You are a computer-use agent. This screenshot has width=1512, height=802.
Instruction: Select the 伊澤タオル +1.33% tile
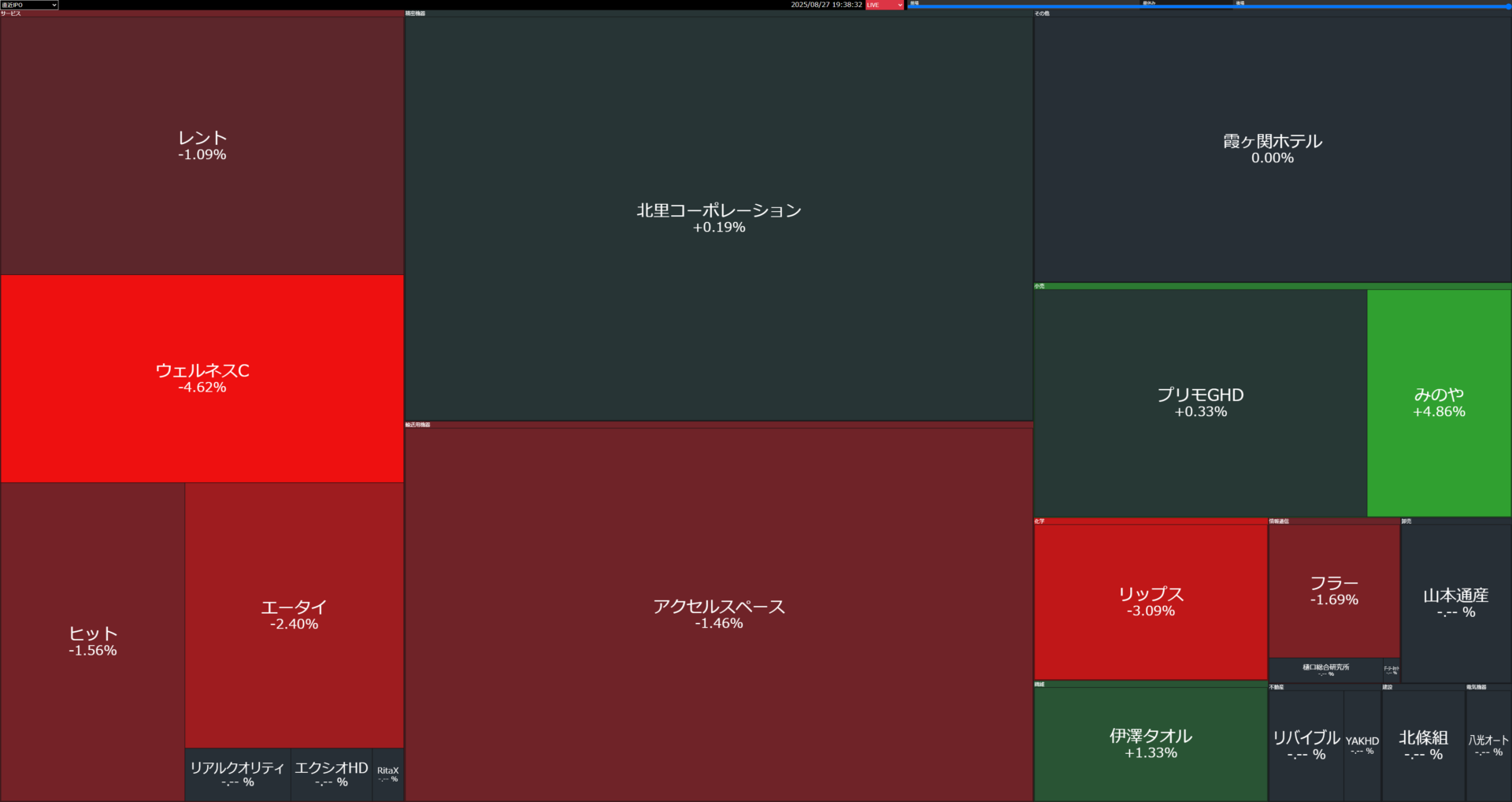tap(1151, 744)
